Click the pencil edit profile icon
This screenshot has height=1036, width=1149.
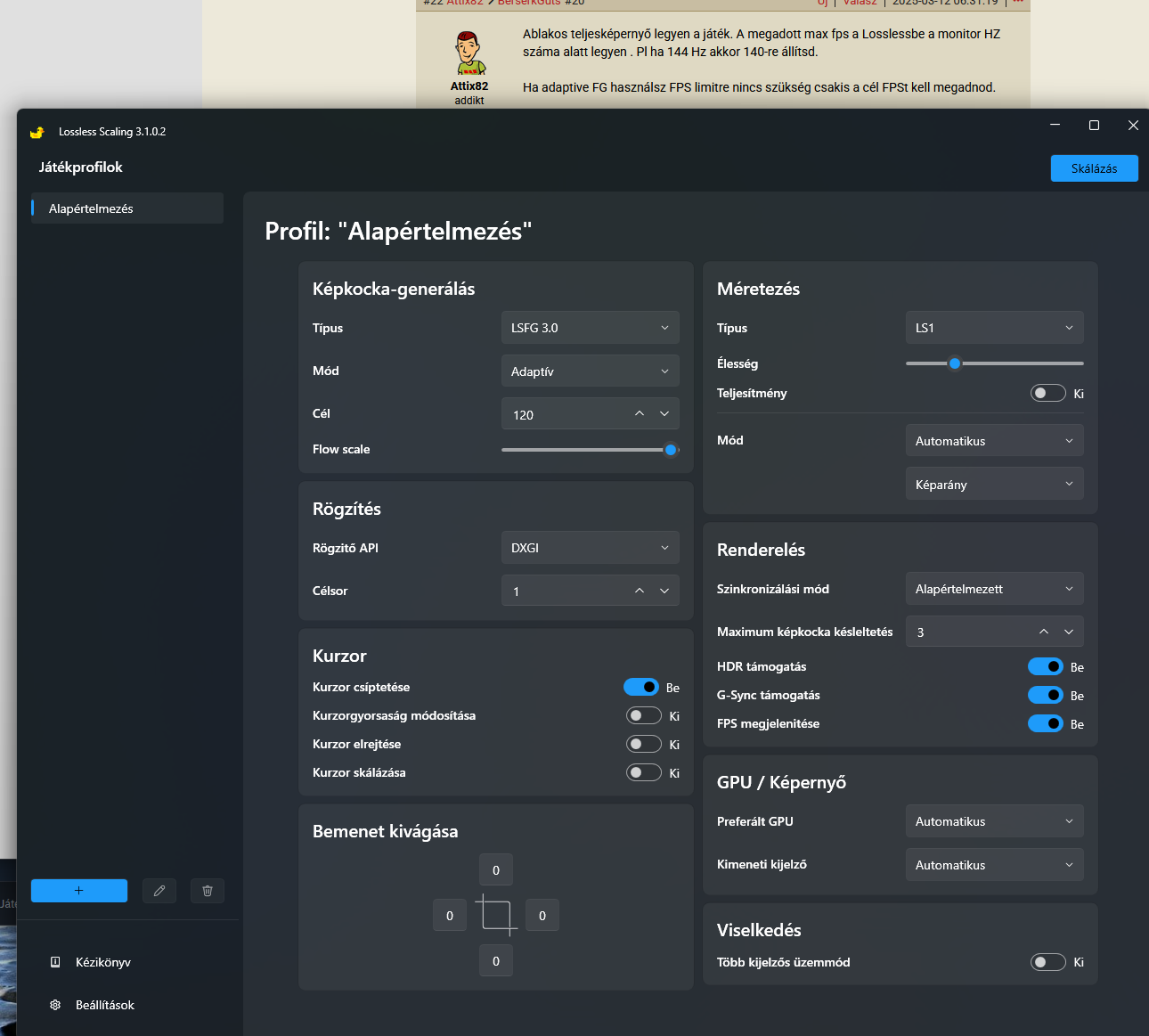[159, 891]
